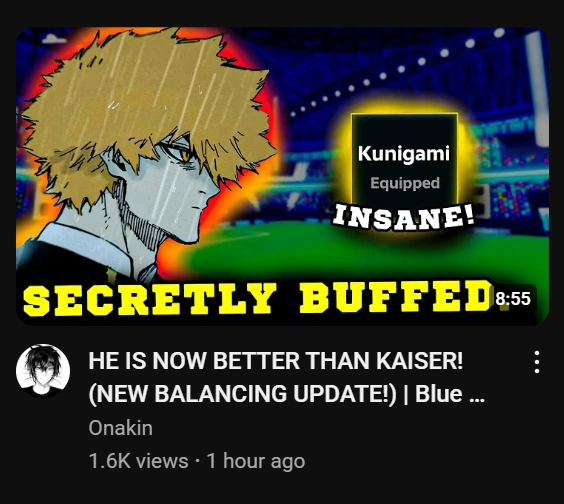
Task: Click the (NEW BALANCING UPDATE!) title line
Action: point(243,394)
